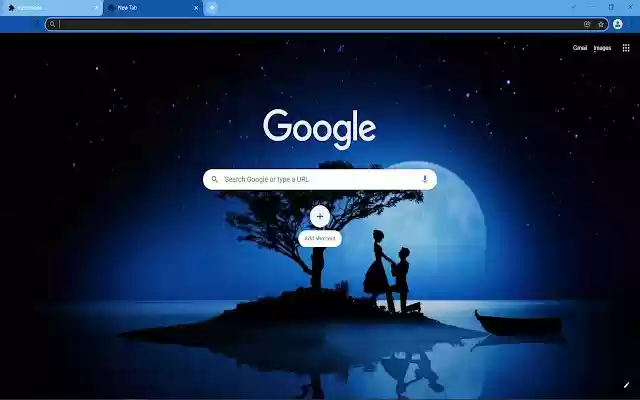
Task: Click the address bar search icon
Action: pyautogui.click(x=52, y=24)
